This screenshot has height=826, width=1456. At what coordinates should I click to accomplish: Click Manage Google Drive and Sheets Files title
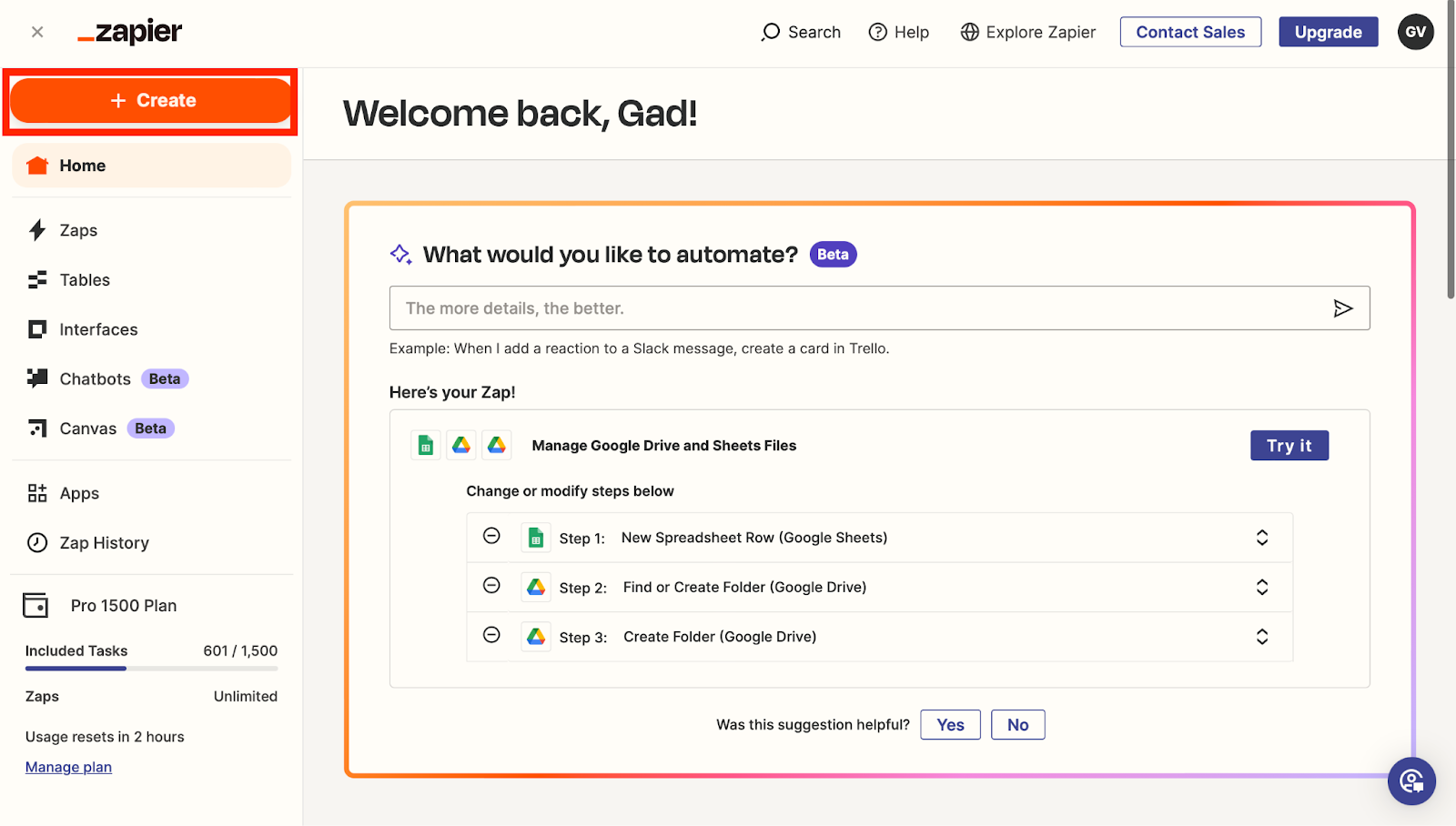(664, 446)
